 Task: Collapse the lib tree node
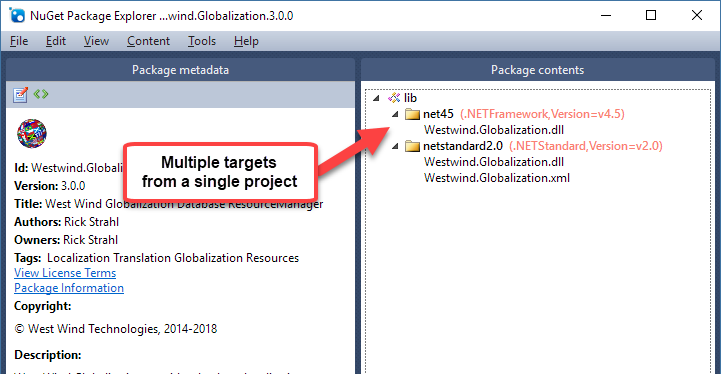pos(377,98)
